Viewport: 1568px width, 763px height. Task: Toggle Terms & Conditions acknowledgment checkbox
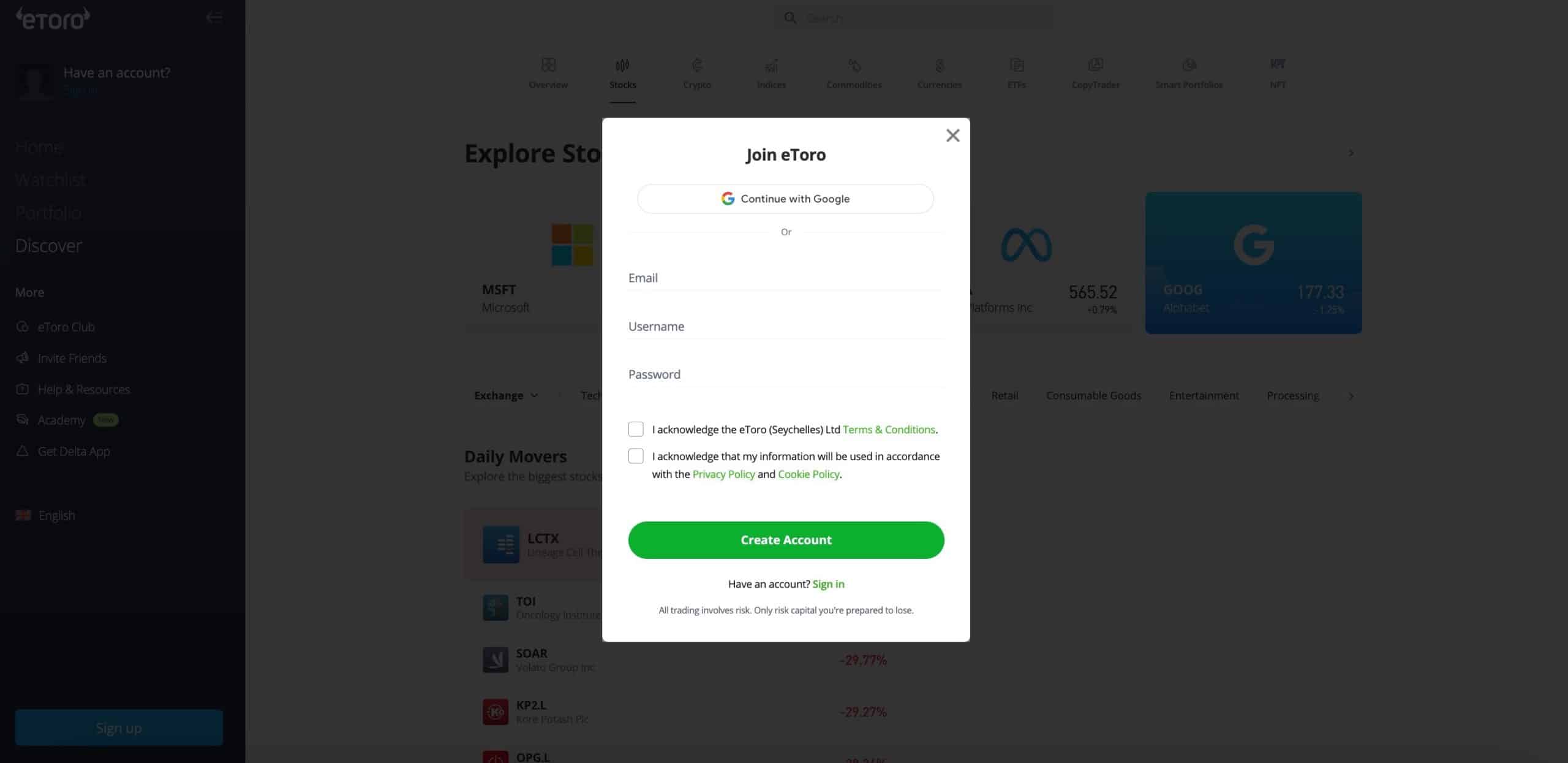pos(636,429)
